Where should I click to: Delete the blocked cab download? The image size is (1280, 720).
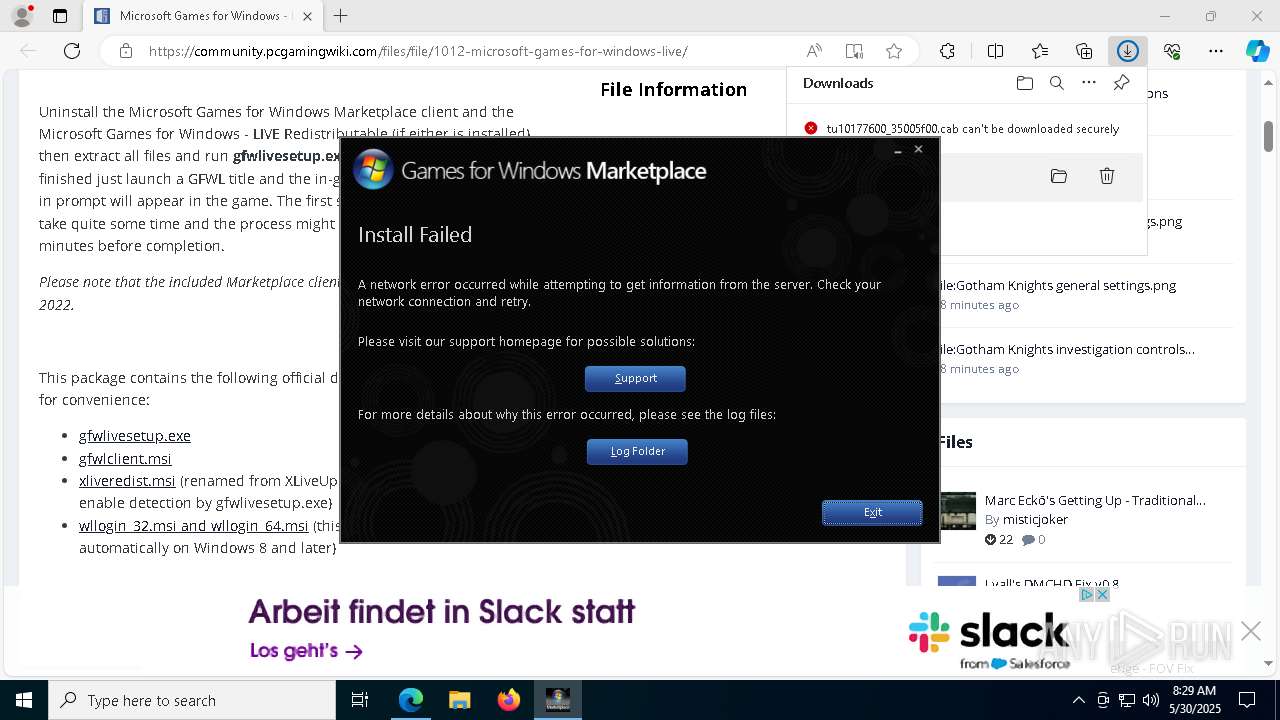point(1107,176)
